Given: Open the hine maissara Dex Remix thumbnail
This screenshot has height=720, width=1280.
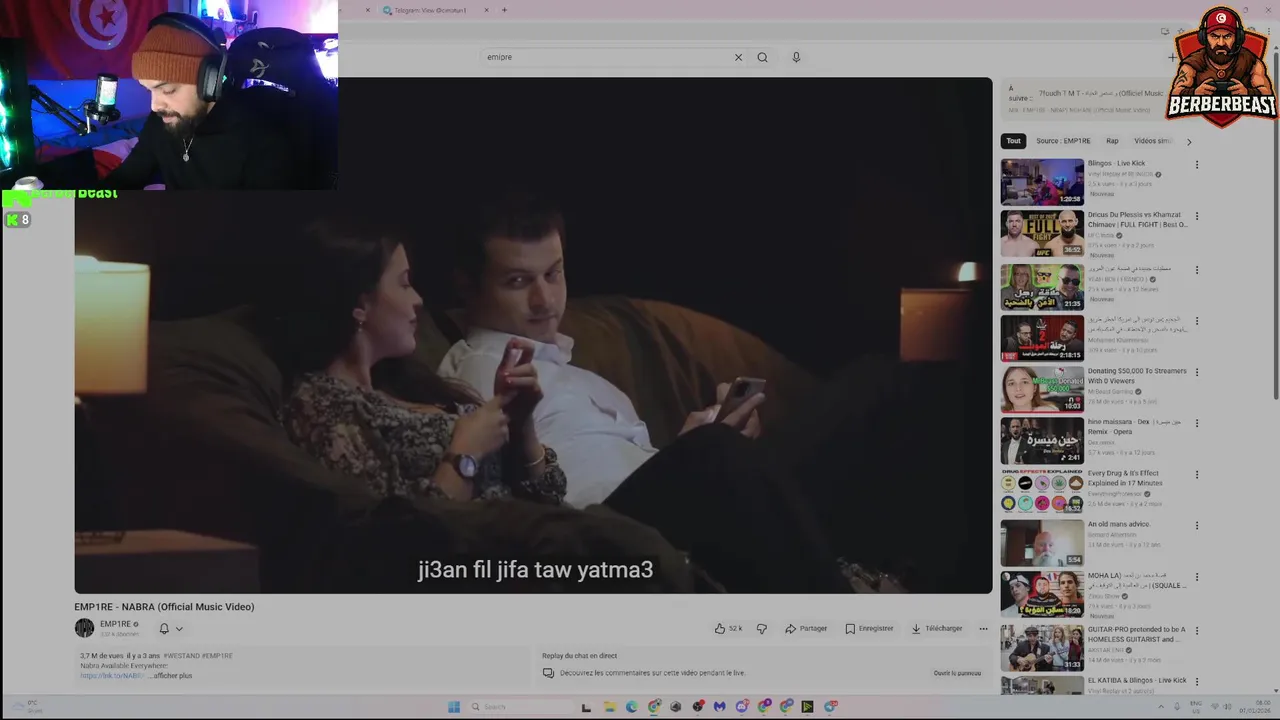Looking at the screenshot, I should (1042, 440).
